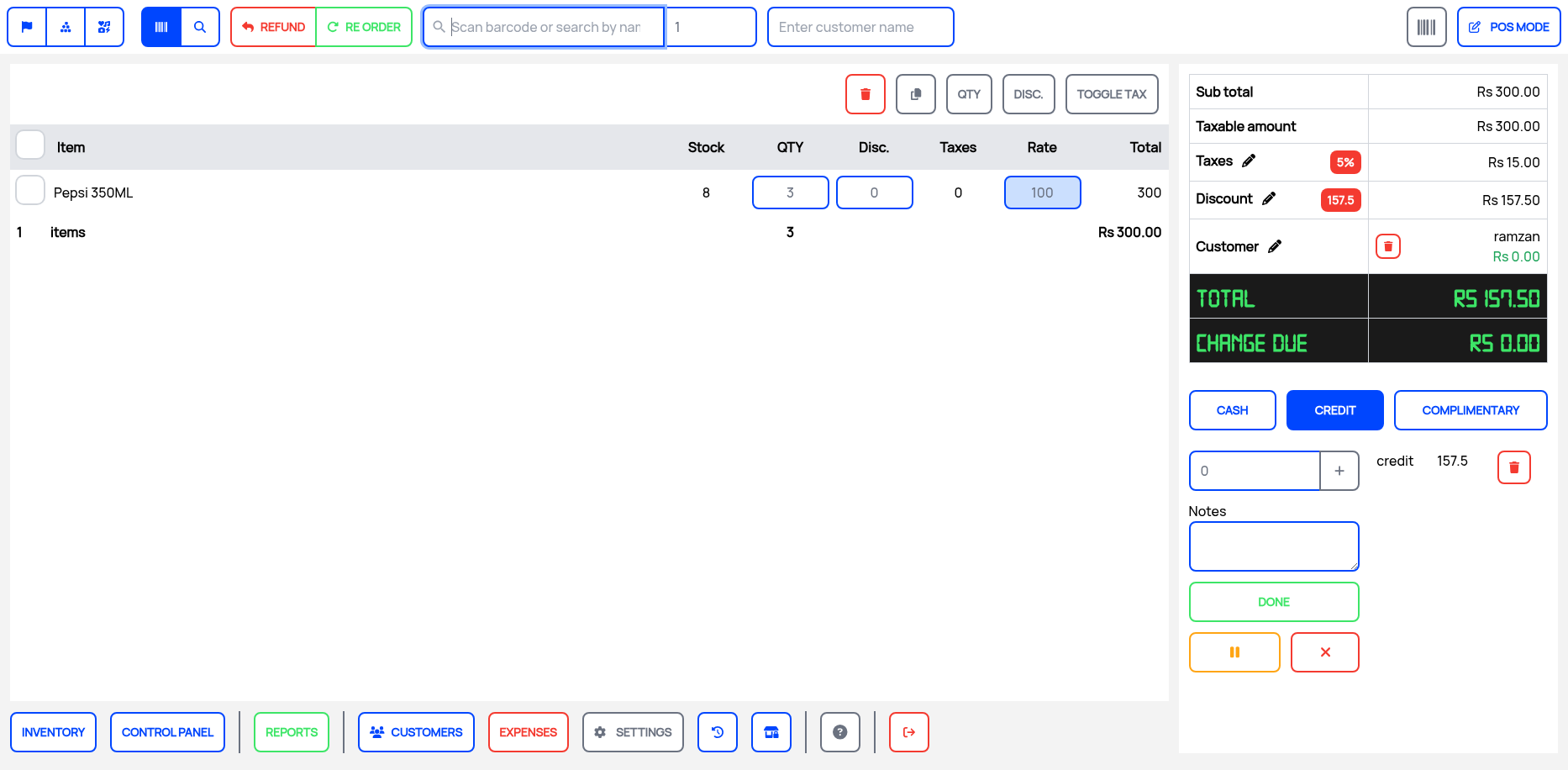The width and height of the screenshot is (1568, 770).
Task: Click the flag icon button
Action: coord(27,27)
